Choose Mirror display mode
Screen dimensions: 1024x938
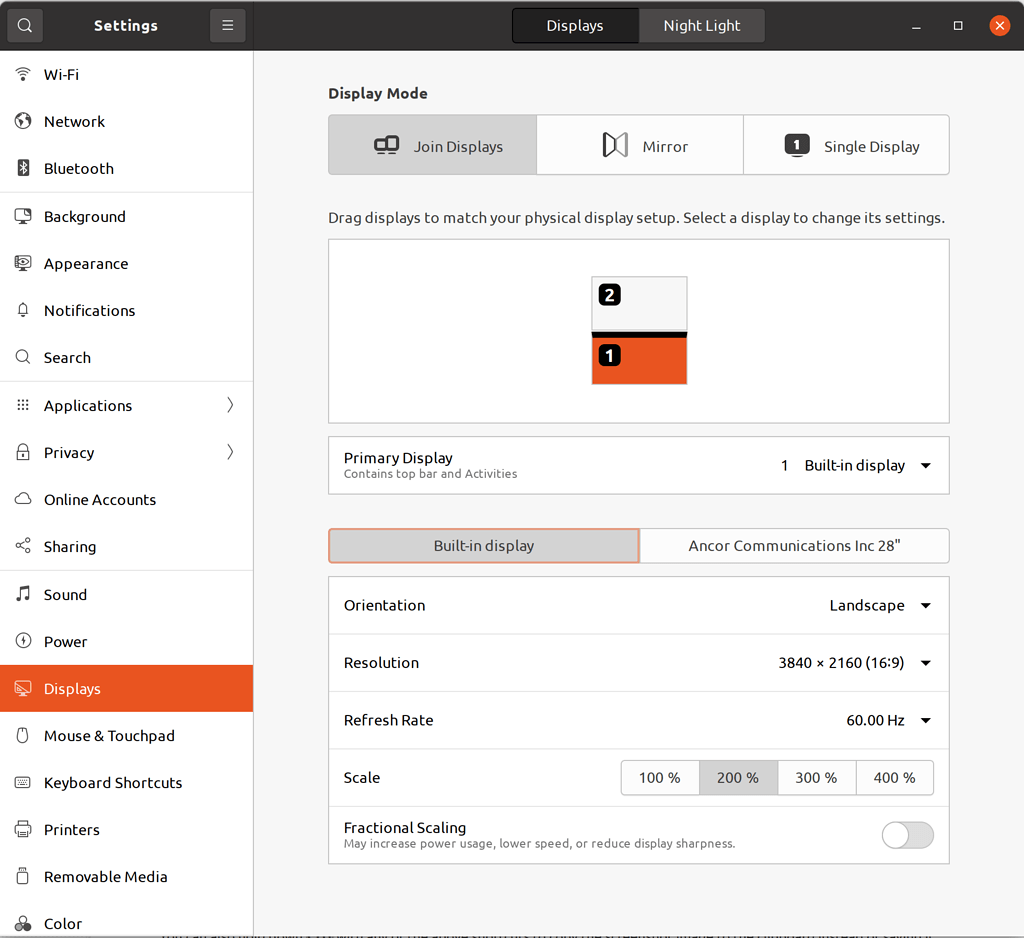point(640,146)
